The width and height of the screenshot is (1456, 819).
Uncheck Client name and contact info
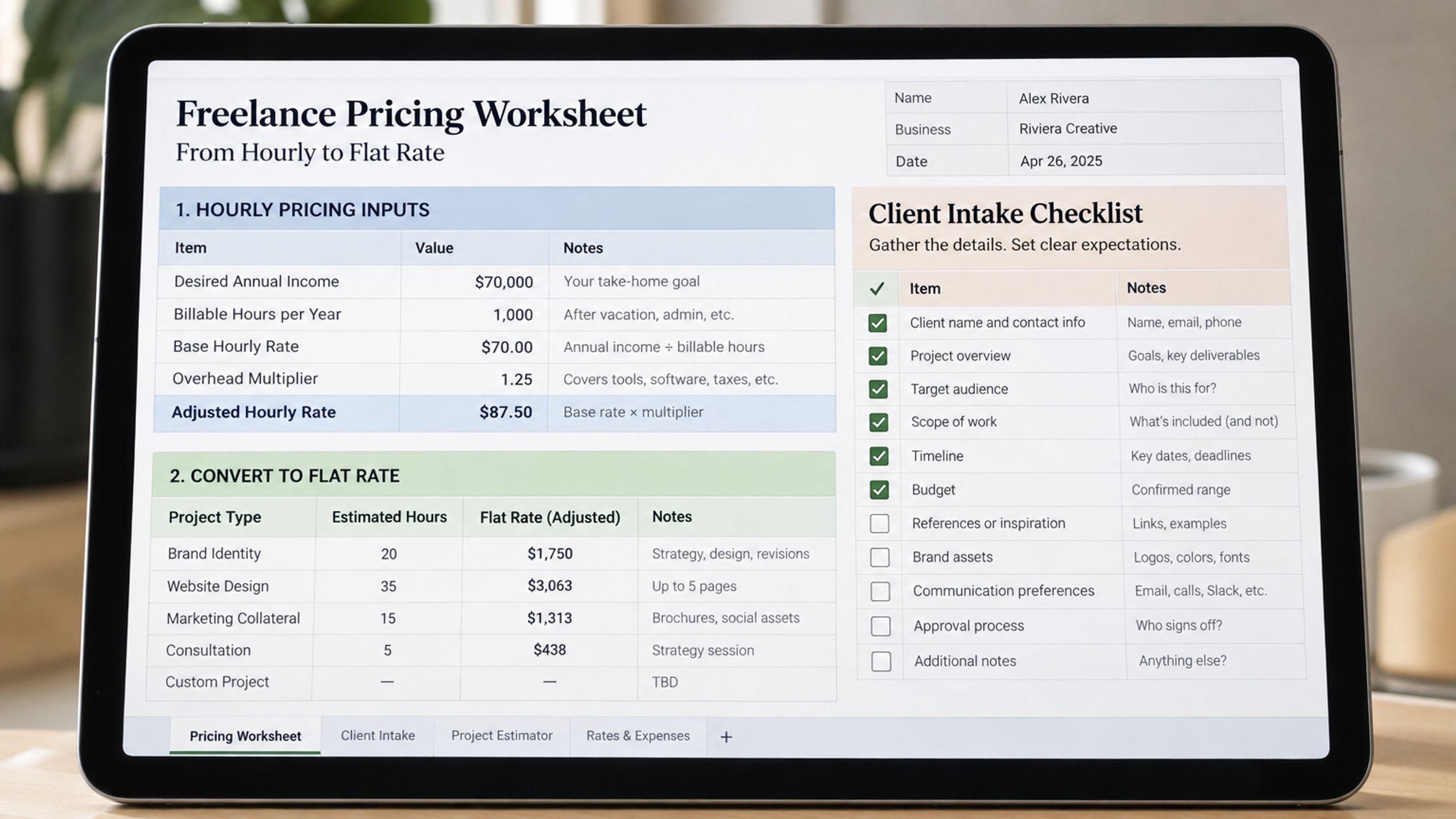[x=877, y=323]
